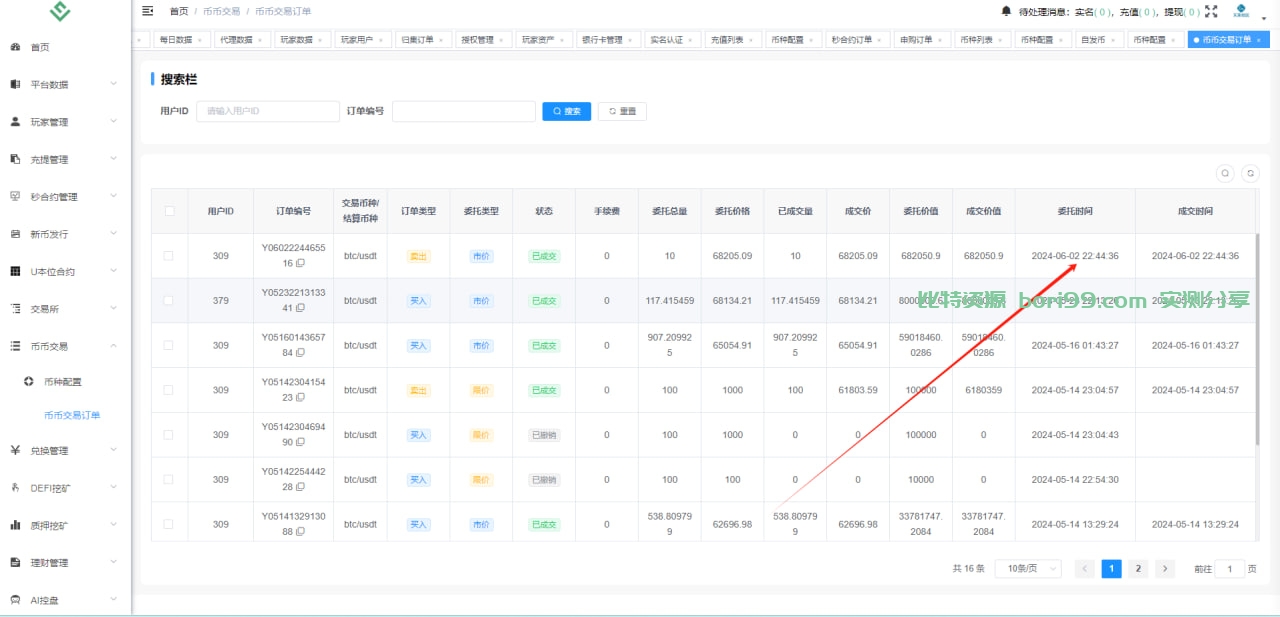The width and height of the screenshot is (1280, 617).
Task: Click the 质押挖矿 bar chart icon
Action: click(x=15, y=525)
